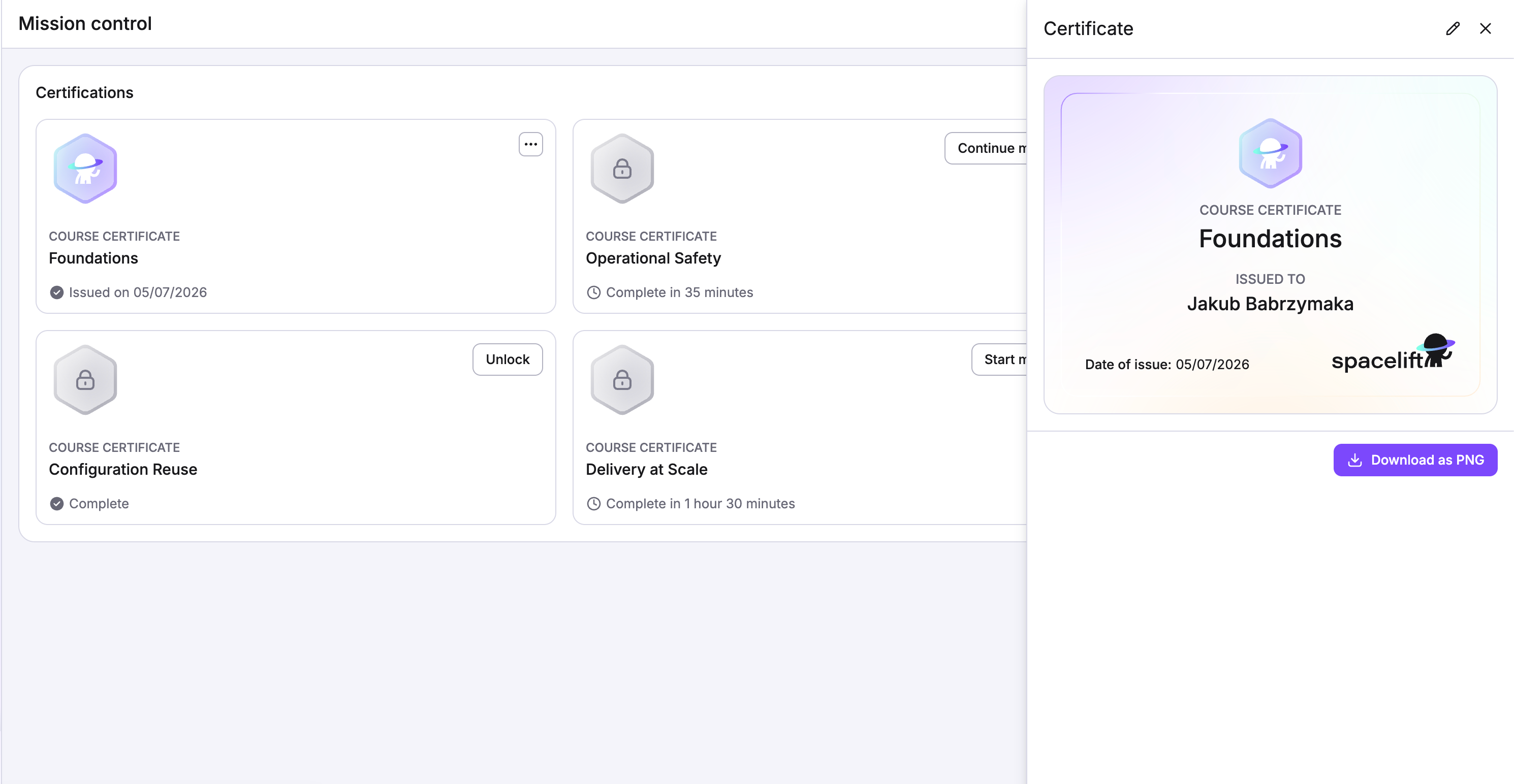
Task: Select the Foundations card title
Action: tap(93, 258)
